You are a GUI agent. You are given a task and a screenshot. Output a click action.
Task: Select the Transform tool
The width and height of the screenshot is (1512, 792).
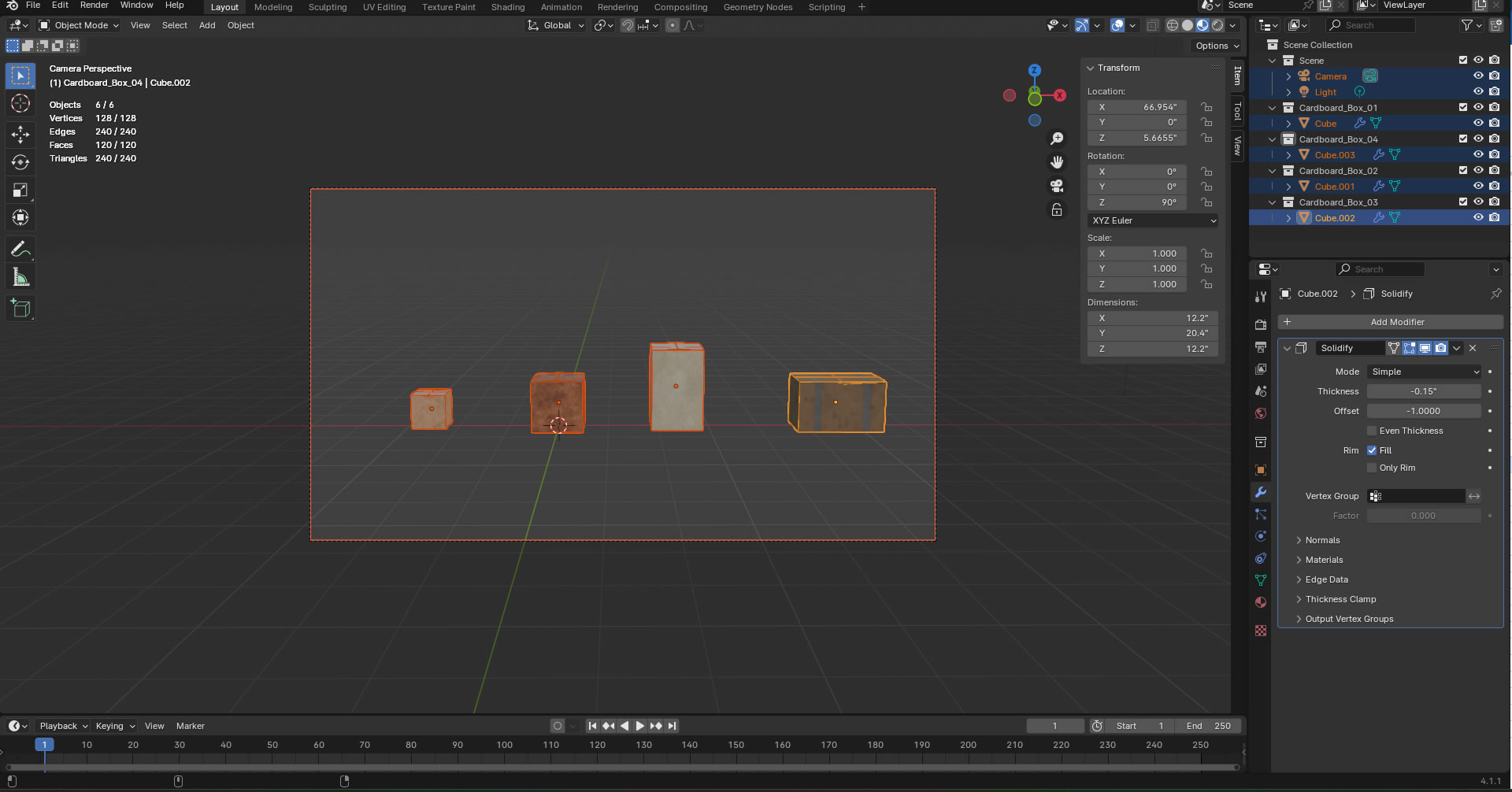coord(20,217)
